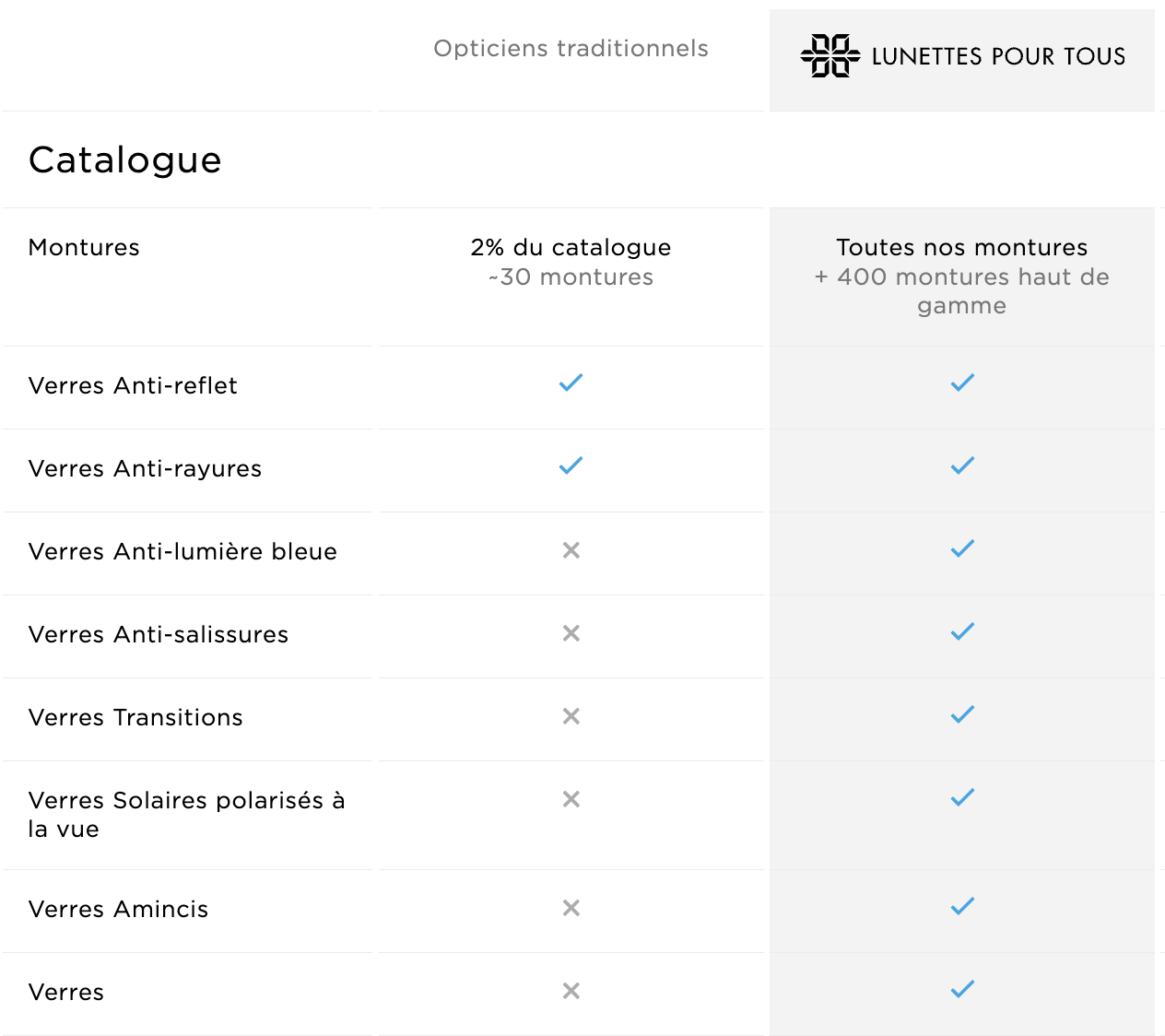Click the Verres Transitions cross icon
1165x1036 pixels.
click(x=571, y=716)
